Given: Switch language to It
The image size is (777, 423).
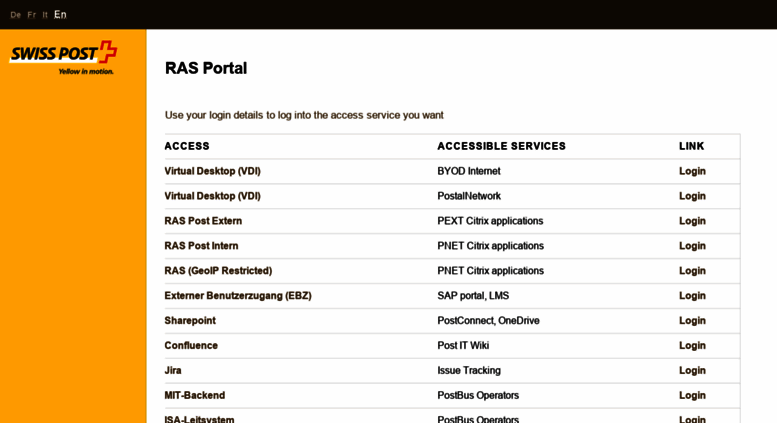Looking at the screenshot, I should [x=45, y=15].
